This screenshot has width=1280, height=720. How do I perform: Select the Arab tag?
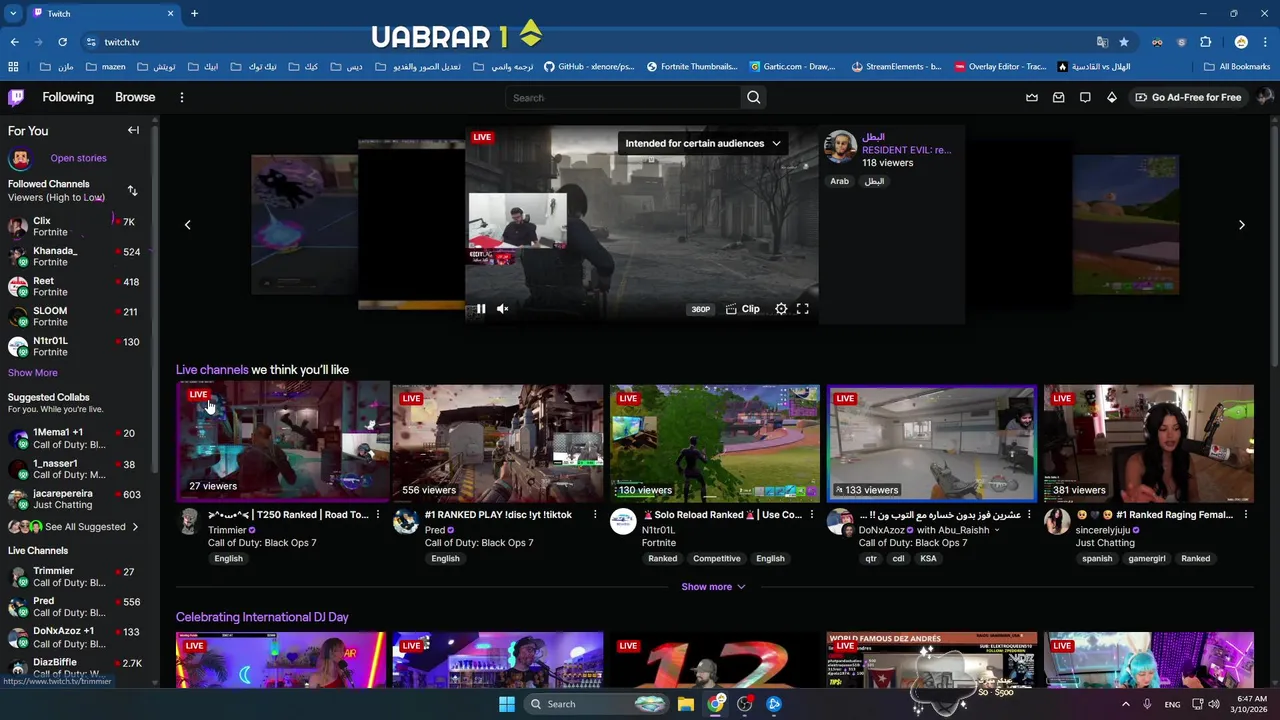(x=839, y=181)
